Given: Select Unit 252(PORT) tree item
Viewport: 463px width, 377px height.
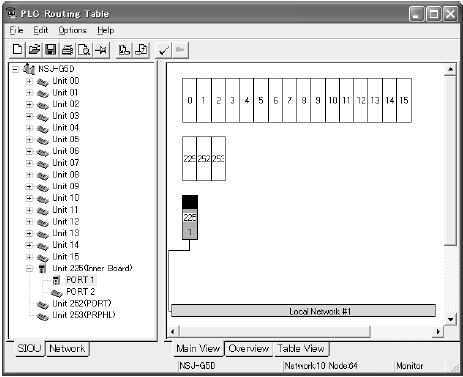Looking at the screenshot, I should click(x=82, y=303).
